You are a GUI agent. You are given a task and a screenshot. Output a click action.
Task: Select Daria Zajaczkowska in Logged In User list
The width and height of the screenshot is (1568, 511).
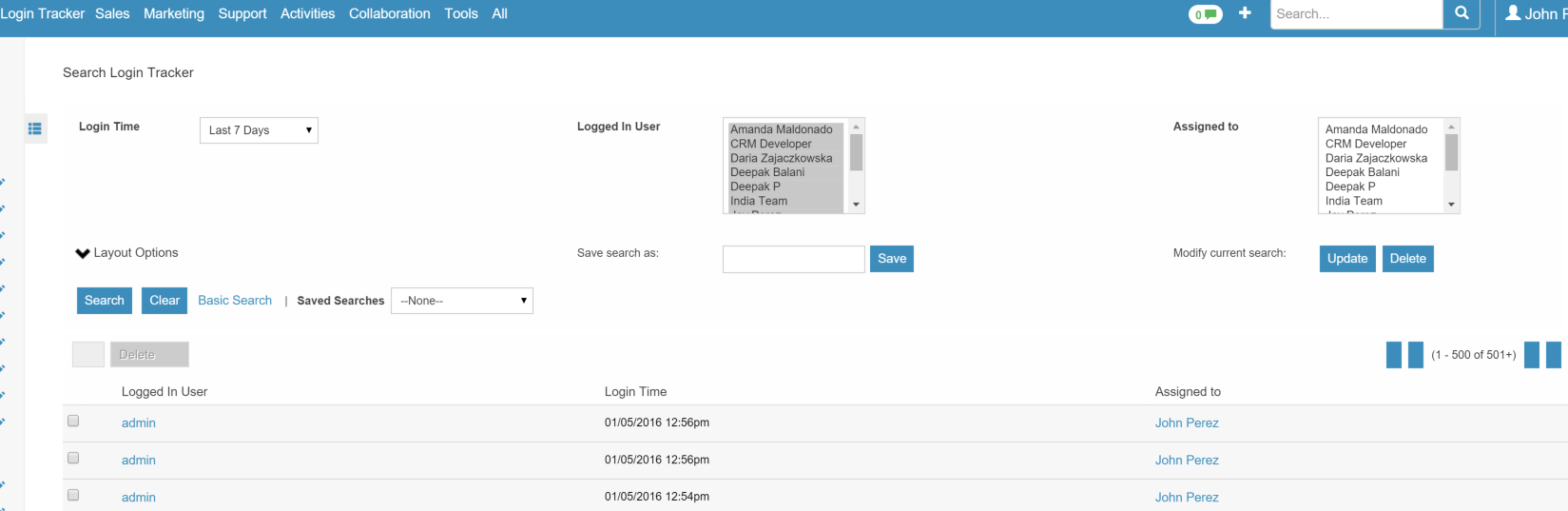coord(785,158)
